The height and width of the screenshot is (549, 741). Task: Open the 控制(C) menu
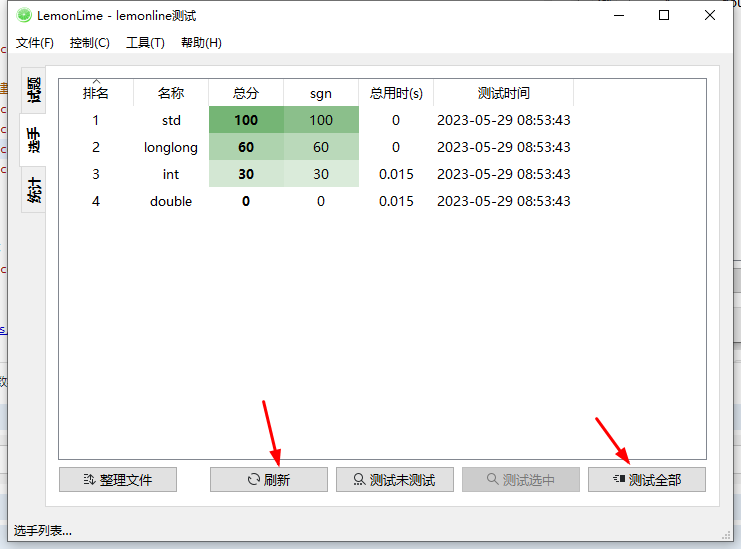pyautogui.click(x=89, y=43)
